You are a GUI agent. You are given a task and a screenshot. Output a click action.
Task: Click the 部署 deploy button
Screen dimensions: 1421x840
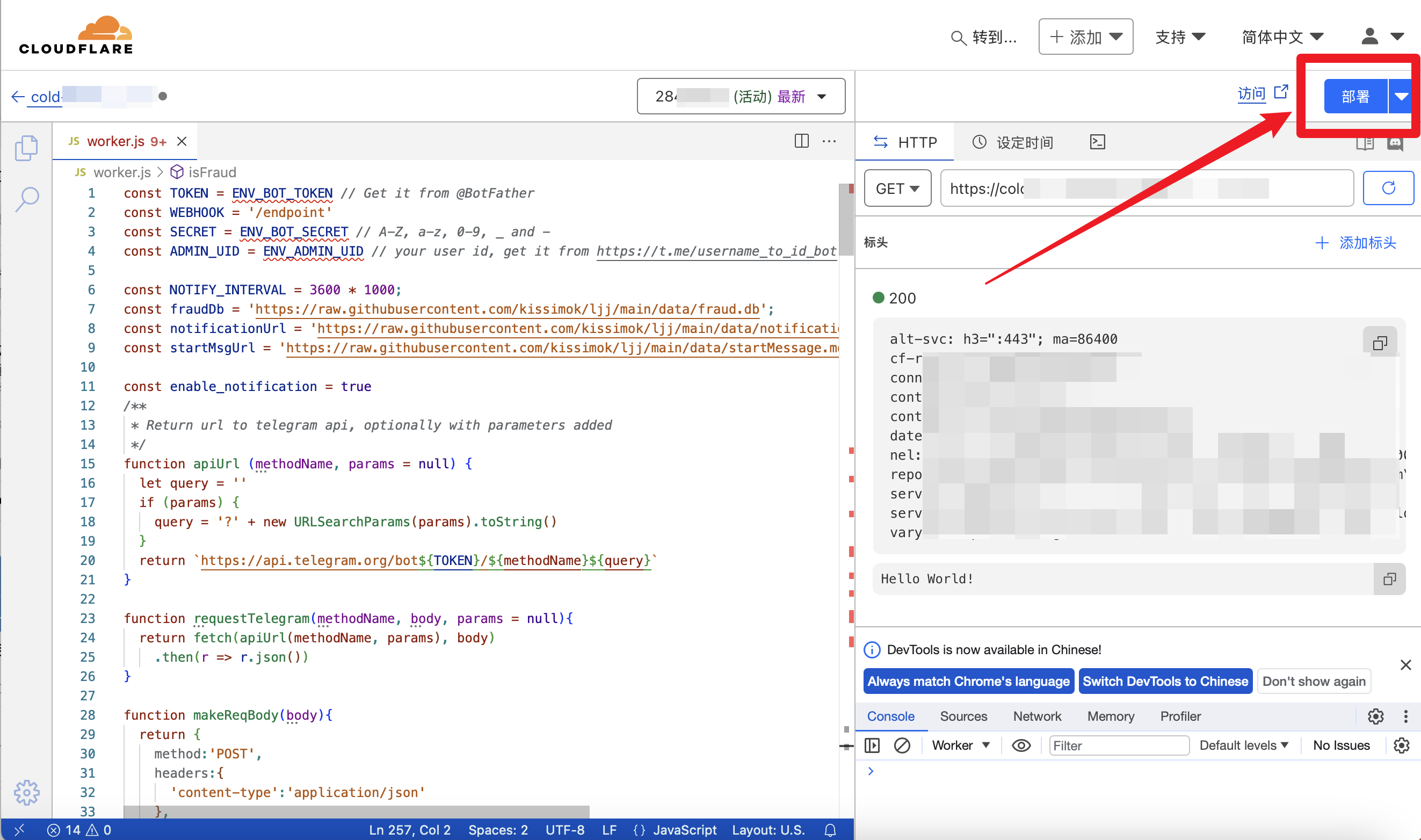(1356, 96)
